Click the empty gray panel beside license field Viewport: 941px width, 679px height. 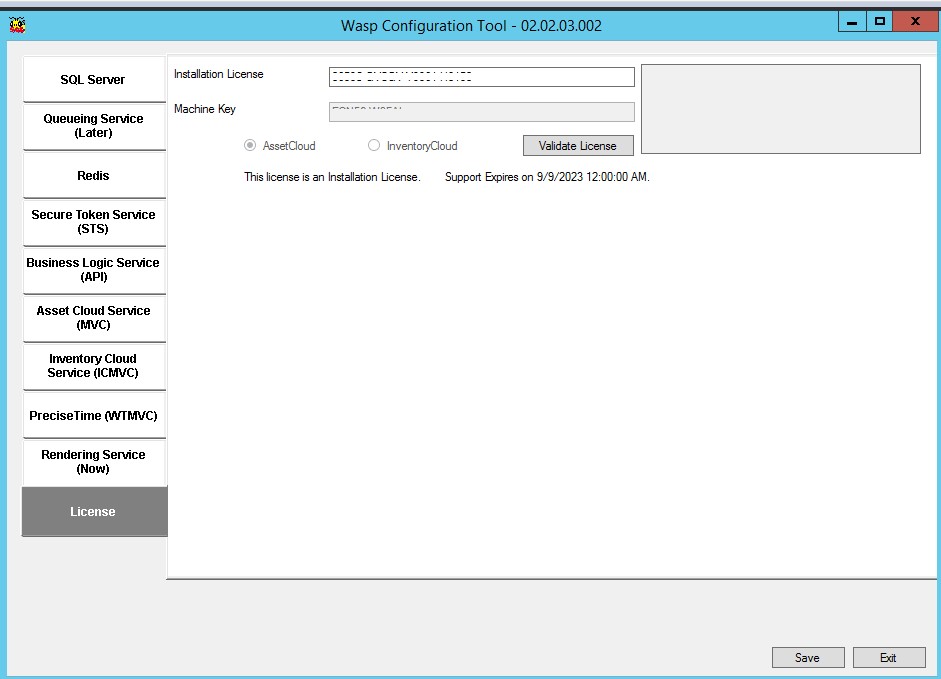(780, 109)
